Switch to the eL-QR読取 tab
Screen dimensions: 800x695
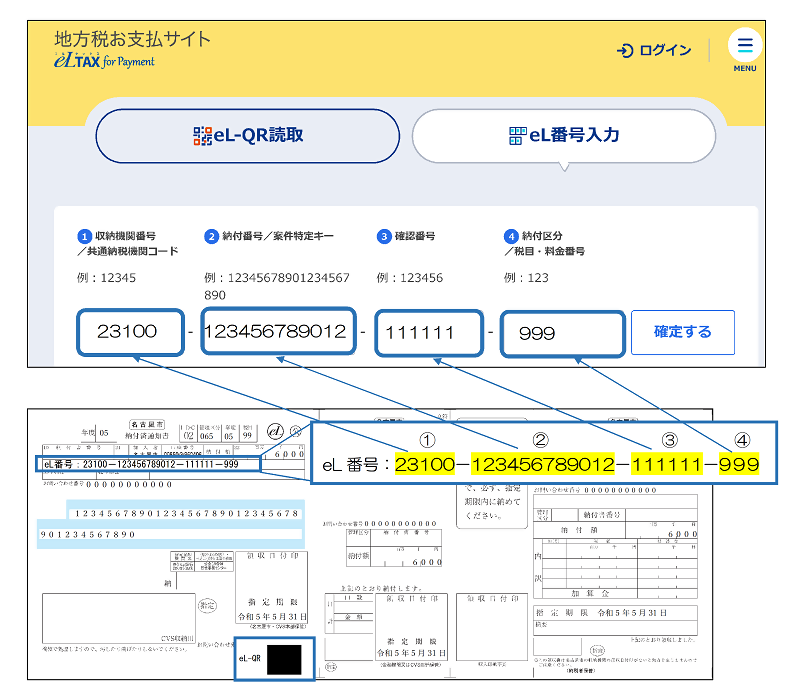point(248,136)
